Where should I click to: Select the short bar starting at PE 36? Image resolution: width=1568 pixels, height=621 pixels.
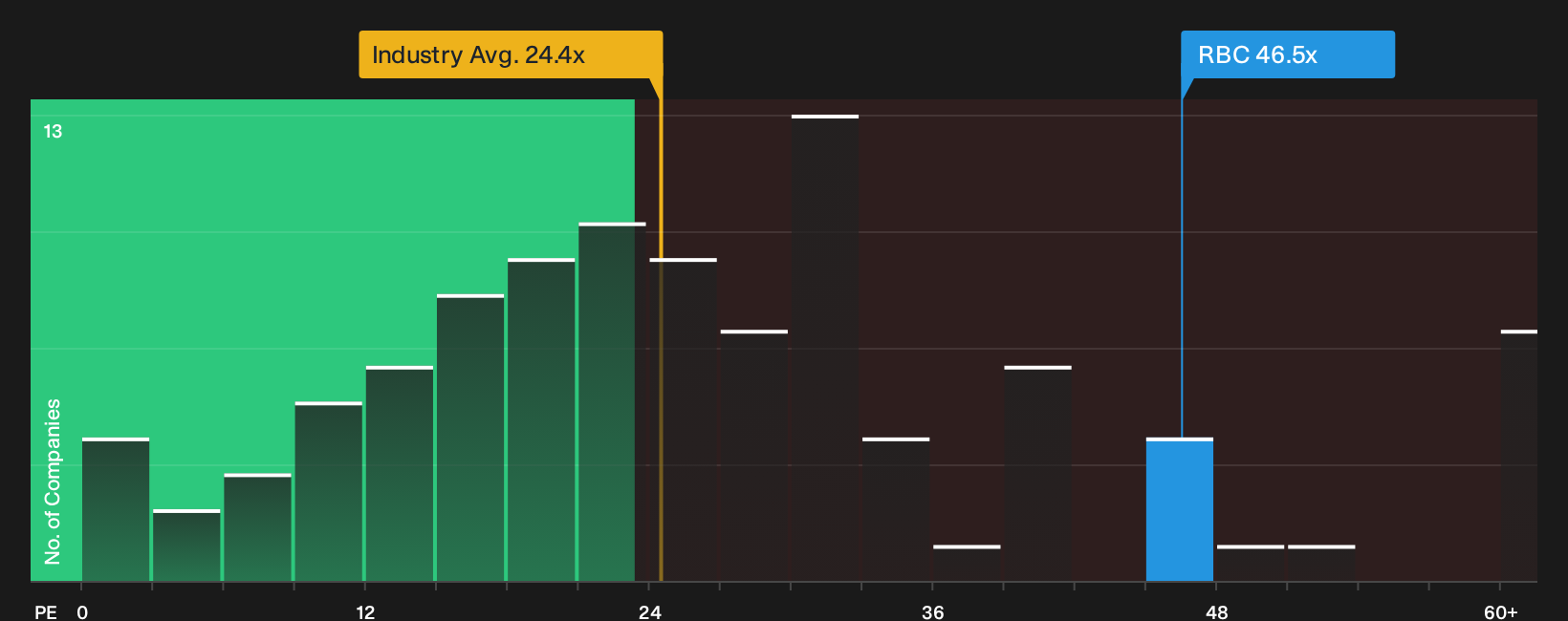(x=967, y=564)
